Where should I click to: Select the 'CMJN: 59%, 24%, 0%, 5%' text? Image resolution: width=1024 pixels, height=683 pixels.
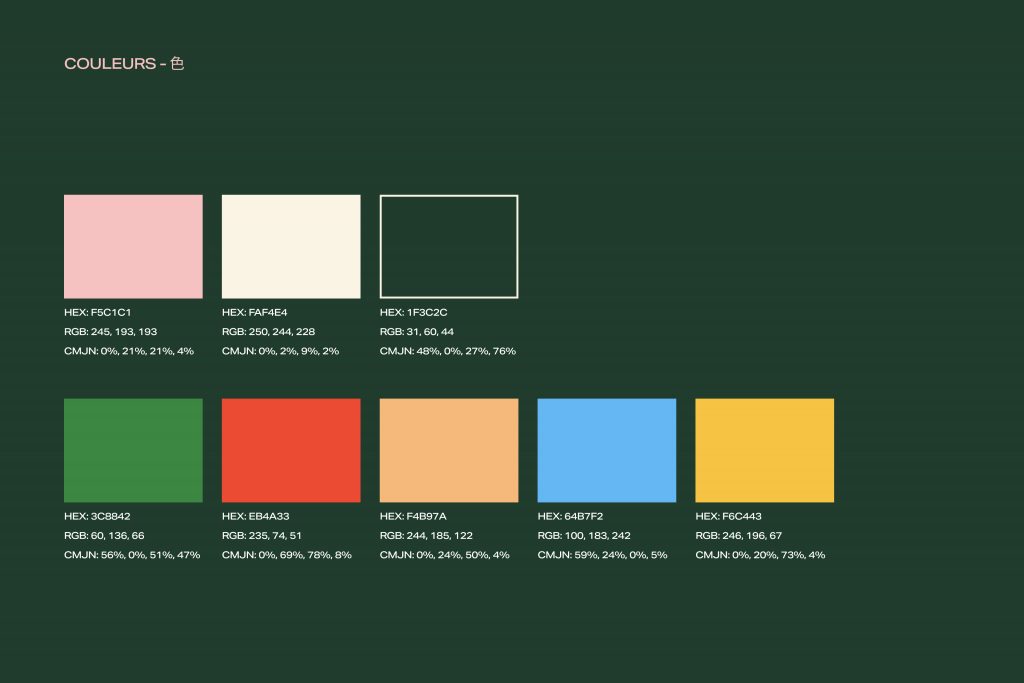(x=602, y=555)
